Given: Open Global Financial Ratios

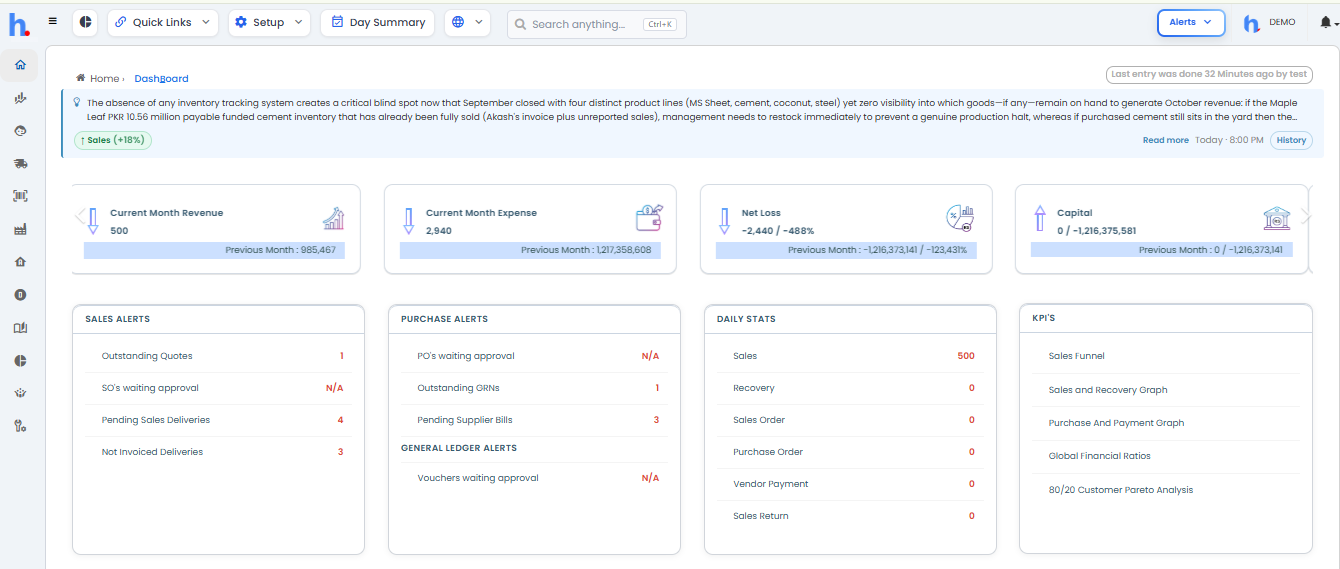Looking at the screenshot, I should point(1099,456).
